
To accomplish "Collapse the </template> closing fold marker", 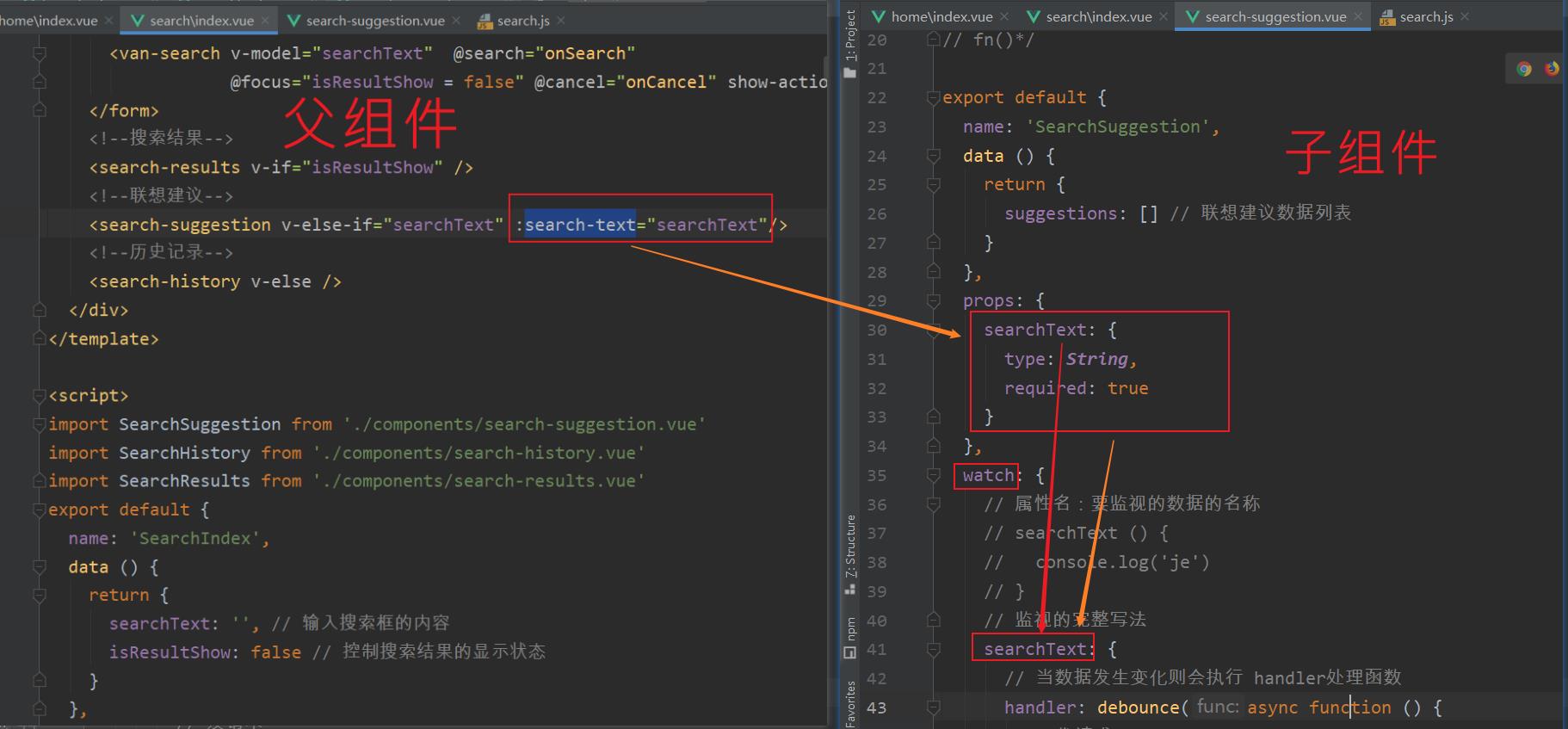I will (x=39, y=339).
